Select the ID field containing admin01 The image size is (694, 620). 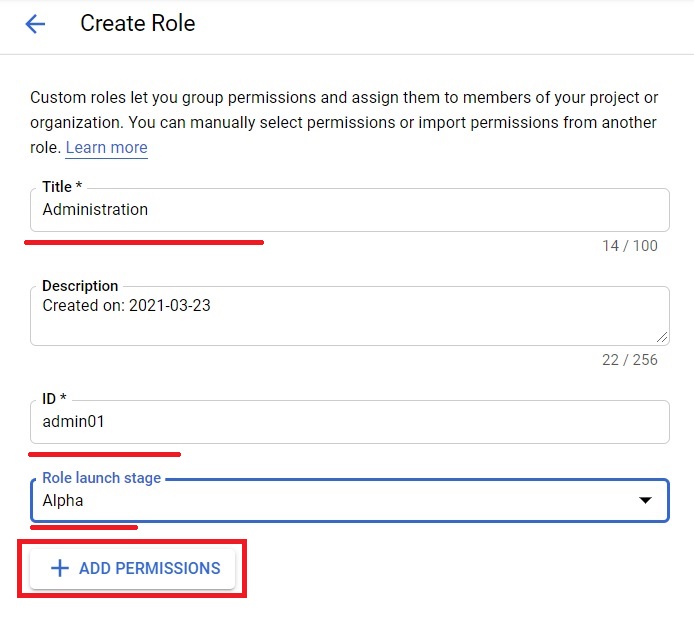click(x=350, y=422)
